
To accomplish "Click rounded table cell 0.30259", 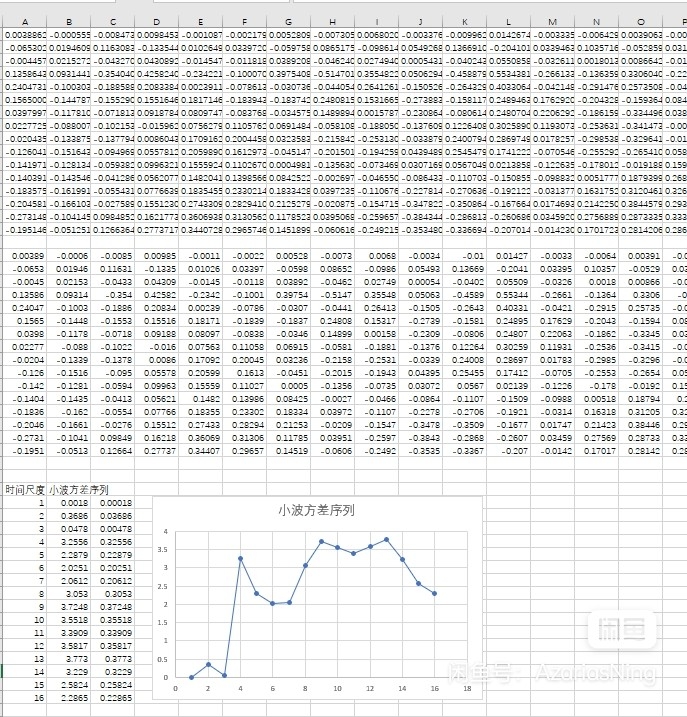I will [508, 347].
